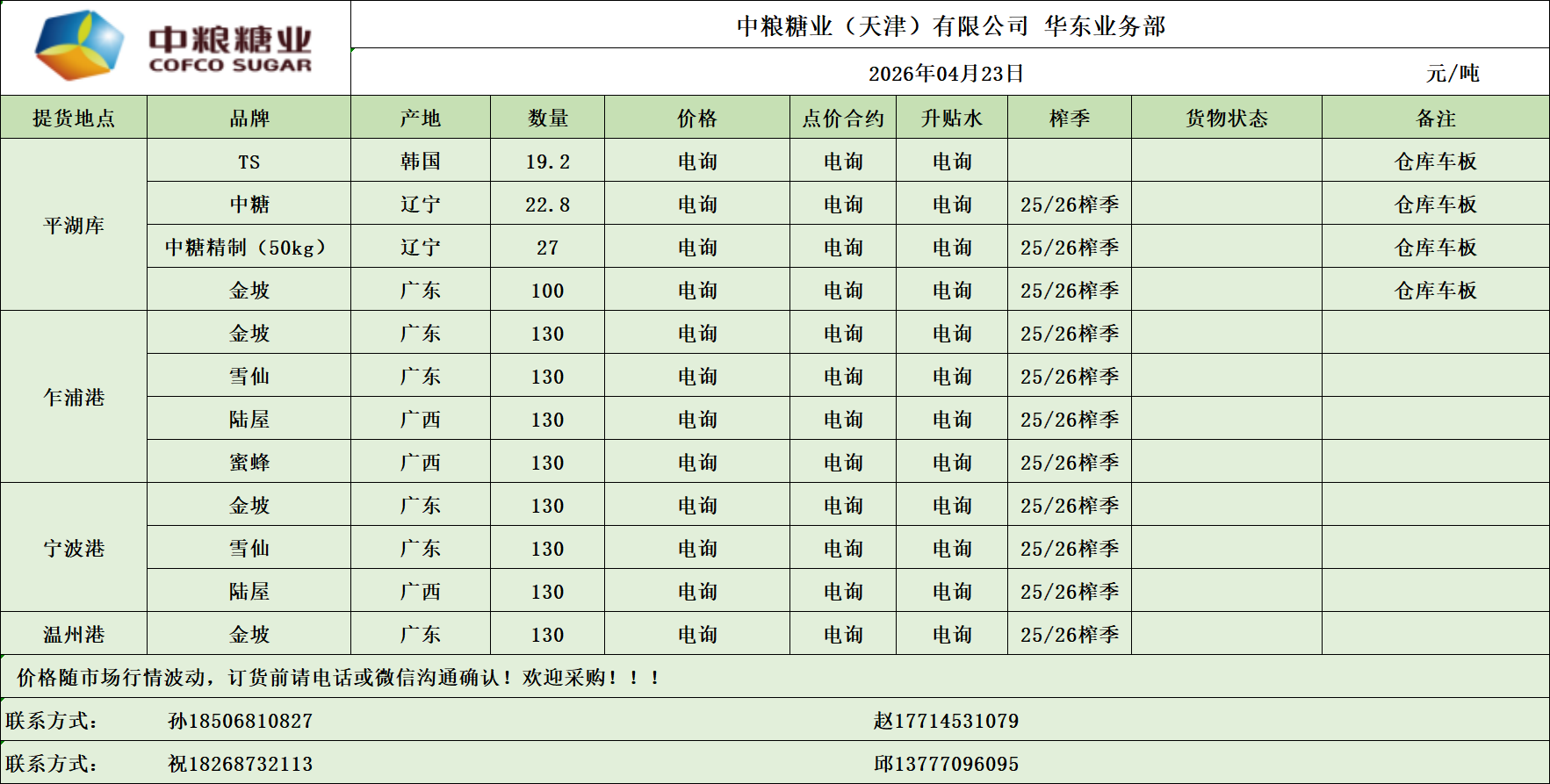Select contact 祝18268732113
The height and width of the screenshot is (784, 1550).
(x=241, y=764)
